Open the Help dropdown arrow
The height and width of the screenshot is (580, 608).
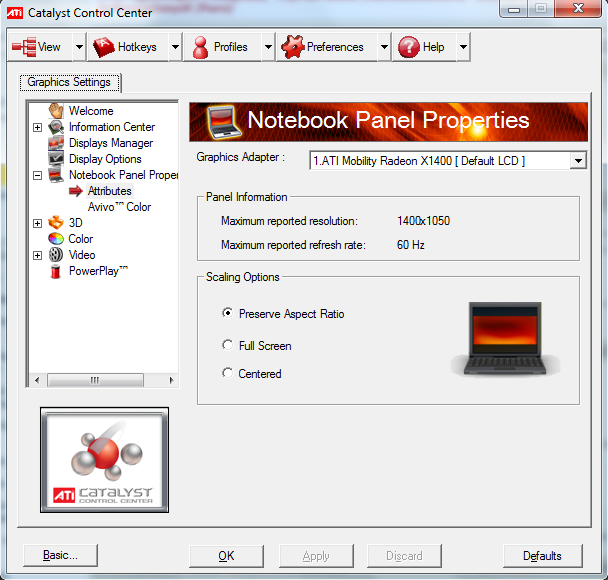(463, 47)
